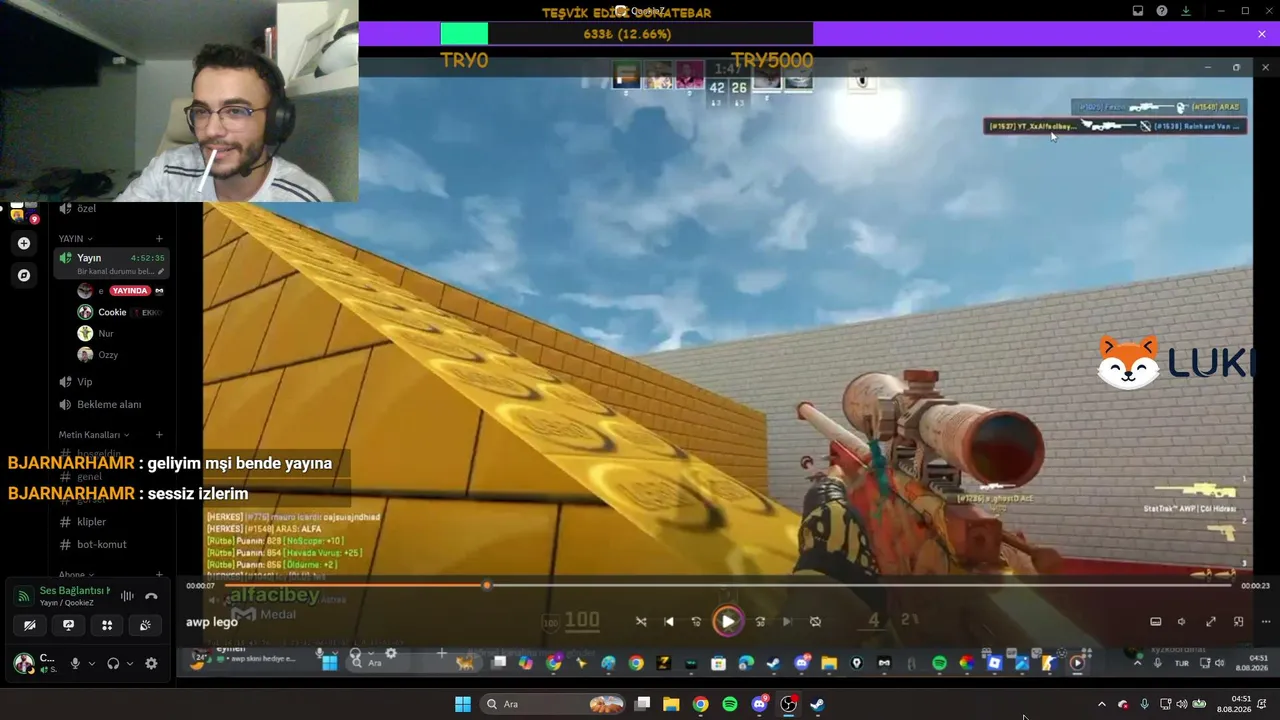Open the Discord soundboard
The width and height of the screenshot is (1280, 720).
click(145, 625)
